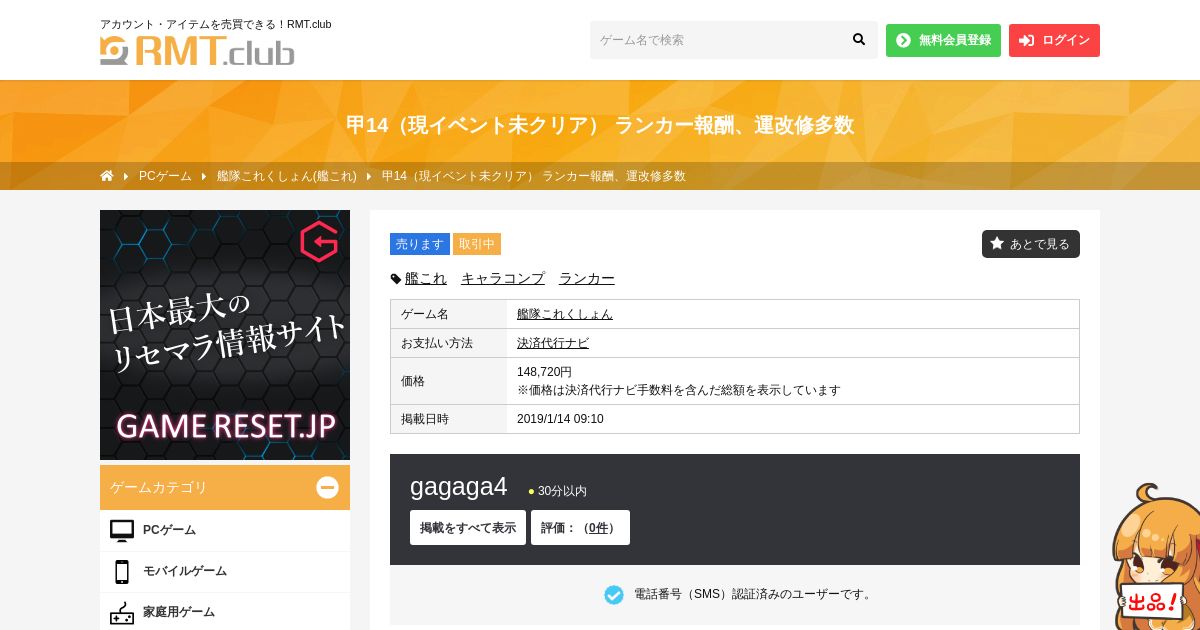Open the PCゲーム breadcrumb link

(x=165, y=176)
